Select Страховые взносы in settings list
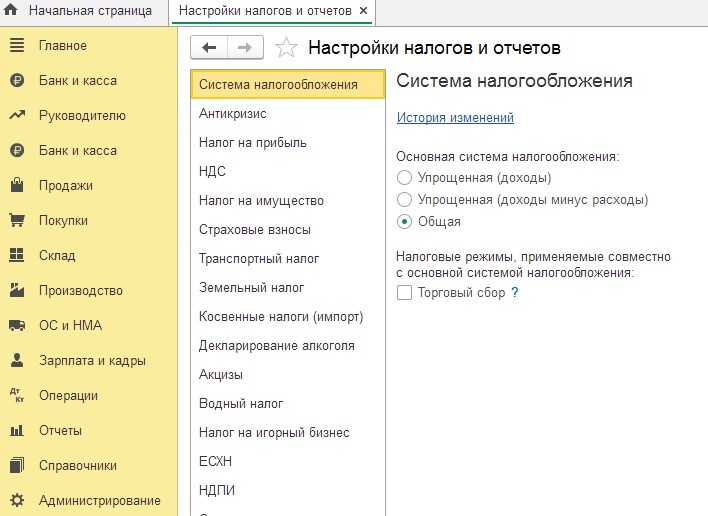Image resolution: width=708 pixels, height=516 pixels. pos(288,229)
